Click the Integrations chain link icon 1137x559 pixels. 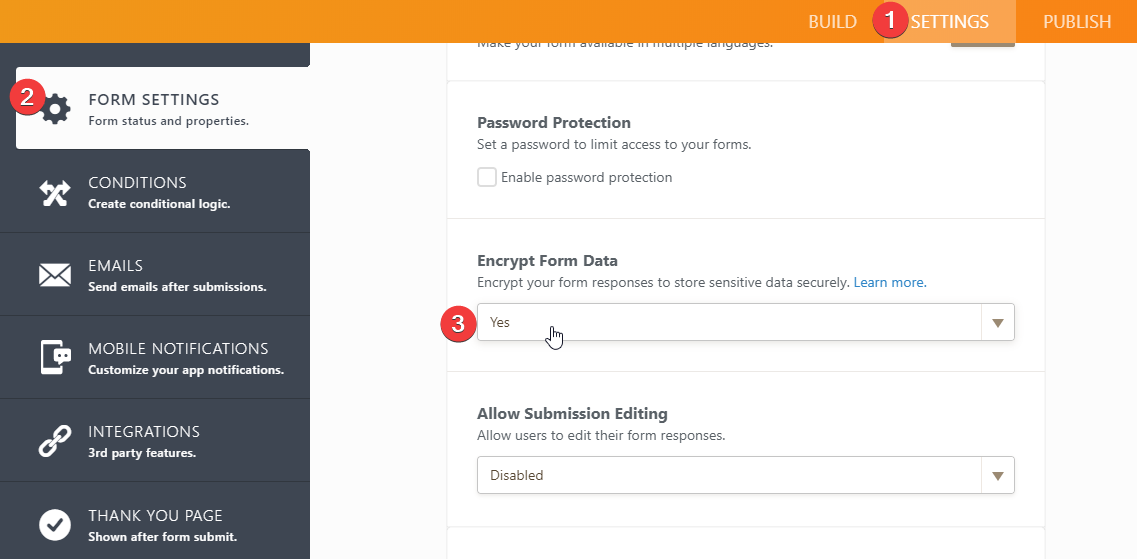[x=54, y=441]
